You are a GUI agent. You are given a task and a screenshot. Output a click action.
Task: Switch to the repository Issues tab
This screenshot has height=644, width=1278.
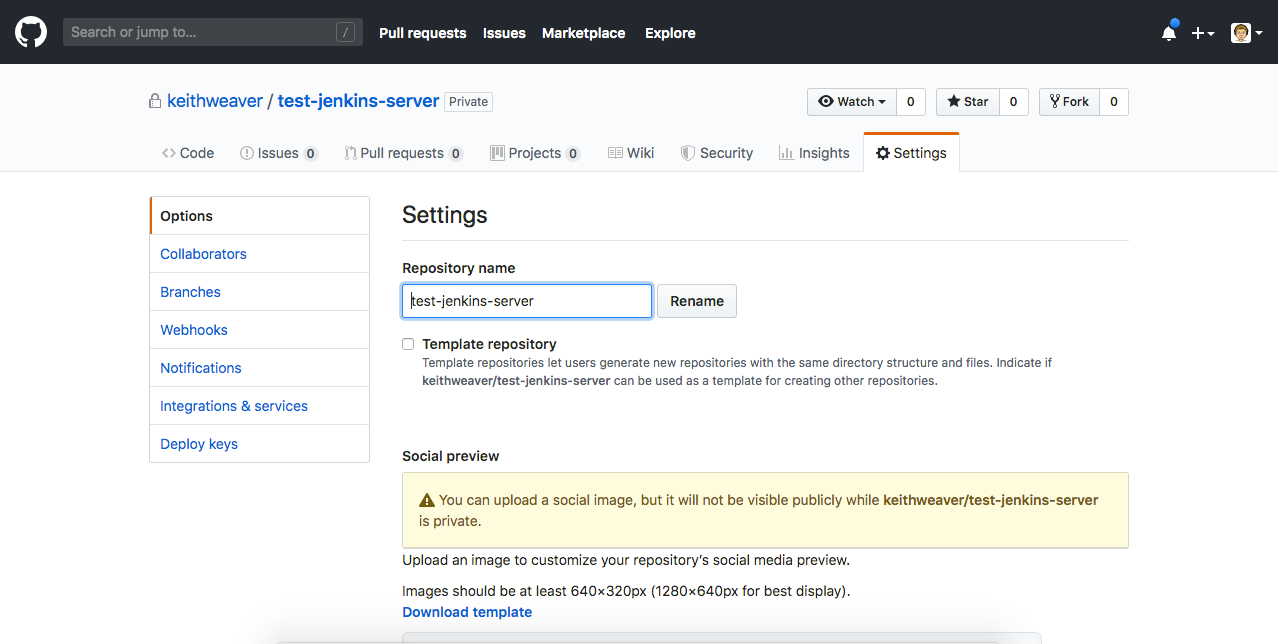279,153
